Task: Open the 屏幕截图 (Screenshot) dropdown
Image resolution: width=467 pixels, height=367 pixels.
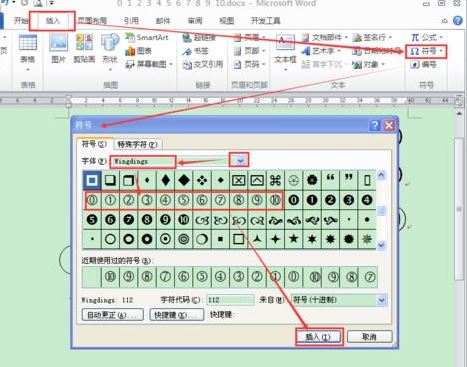Action: point(149,64)
